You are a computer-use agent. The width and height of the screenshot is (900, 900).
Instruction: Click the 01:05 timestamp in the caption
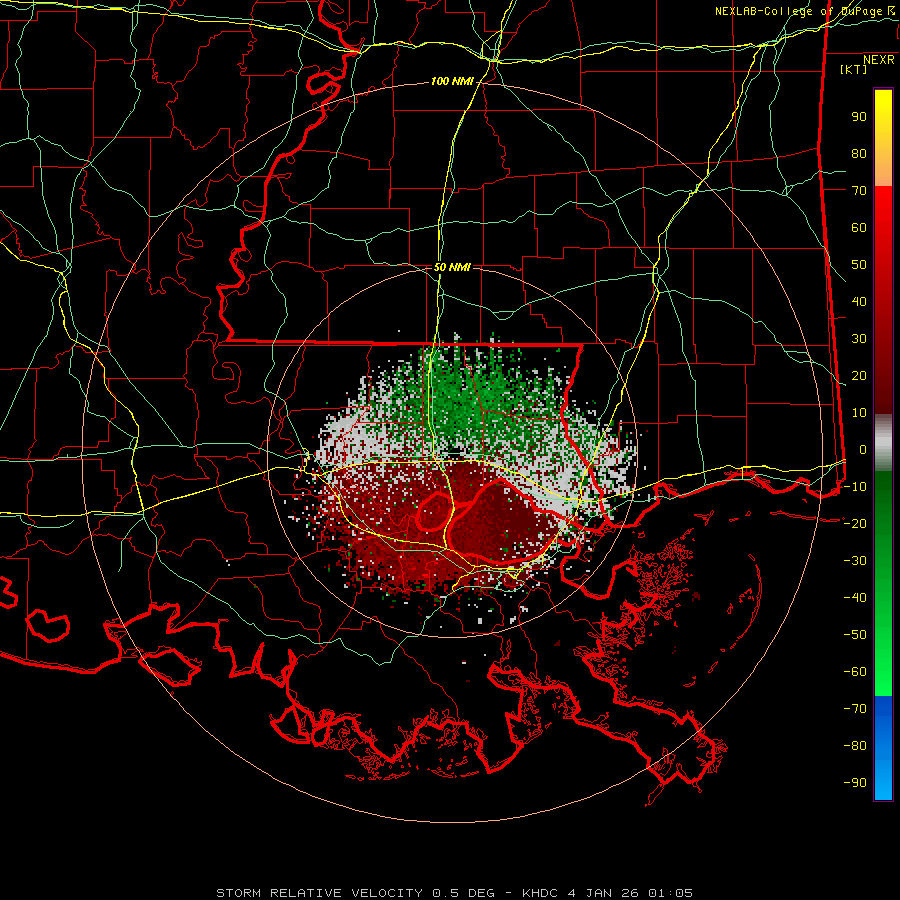[x=670, y=893]
